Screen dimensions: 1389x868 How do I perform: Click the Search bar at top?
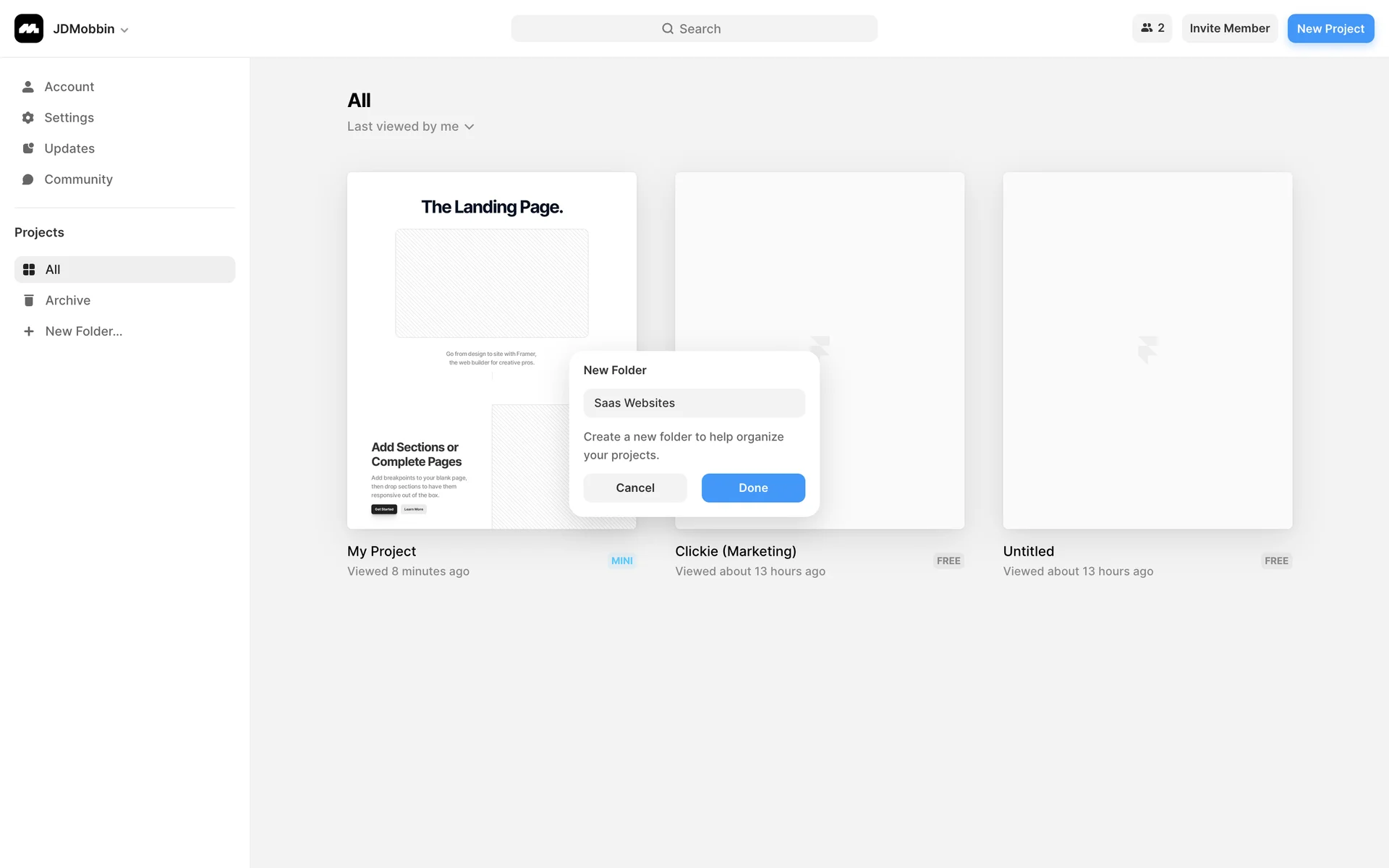click(x=694, y=29)
